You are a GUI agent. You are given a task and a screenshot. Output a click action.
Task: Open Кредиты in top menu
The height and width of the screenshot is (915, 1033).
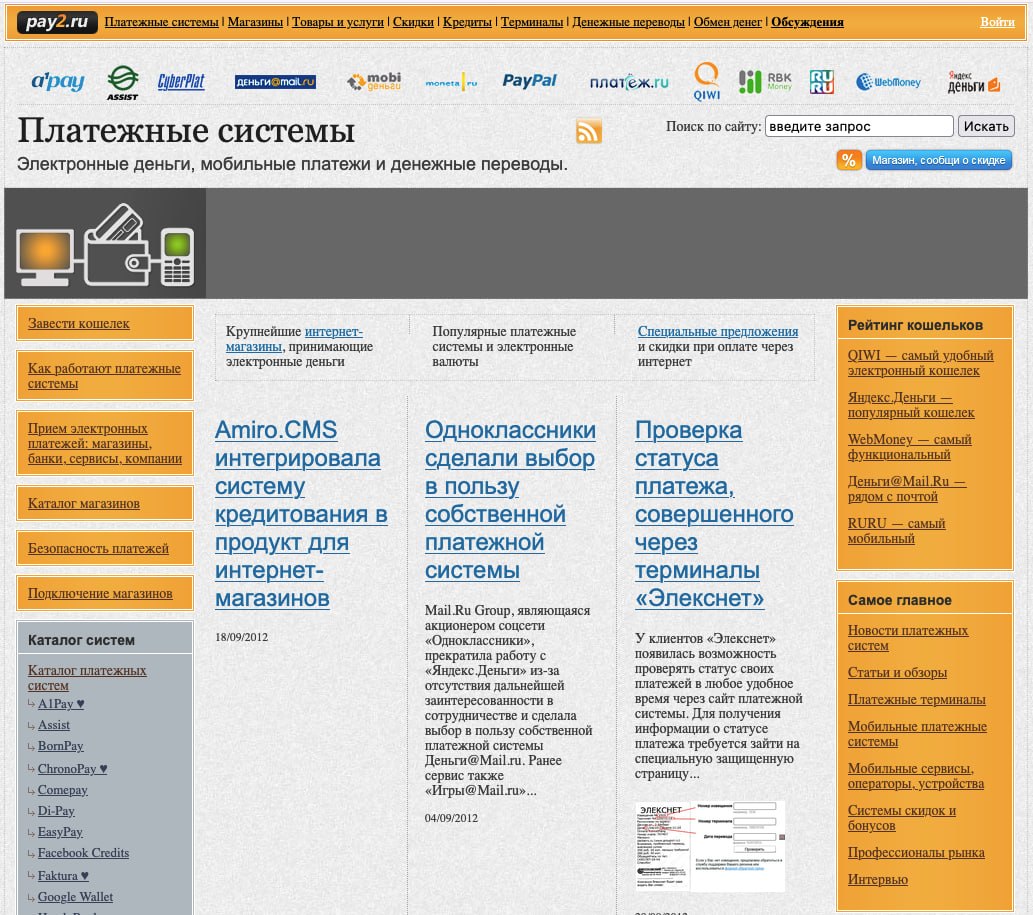pos(467,22)
